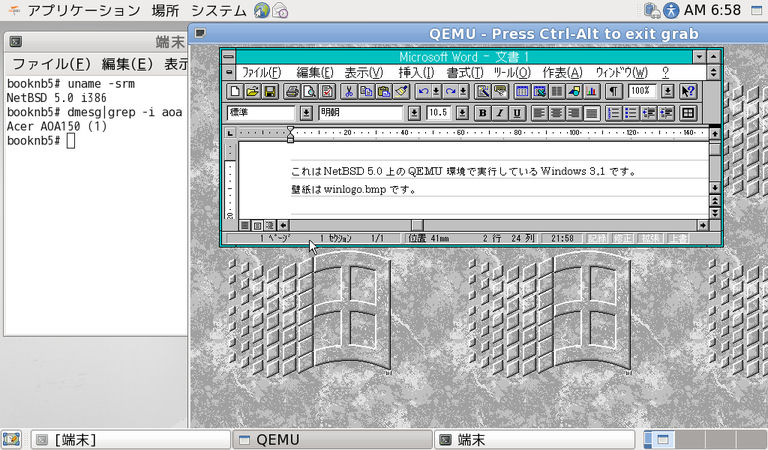Switch to outline view button
Image resolution: width=768 pixels, height=450 pixels.
(270, 225)
